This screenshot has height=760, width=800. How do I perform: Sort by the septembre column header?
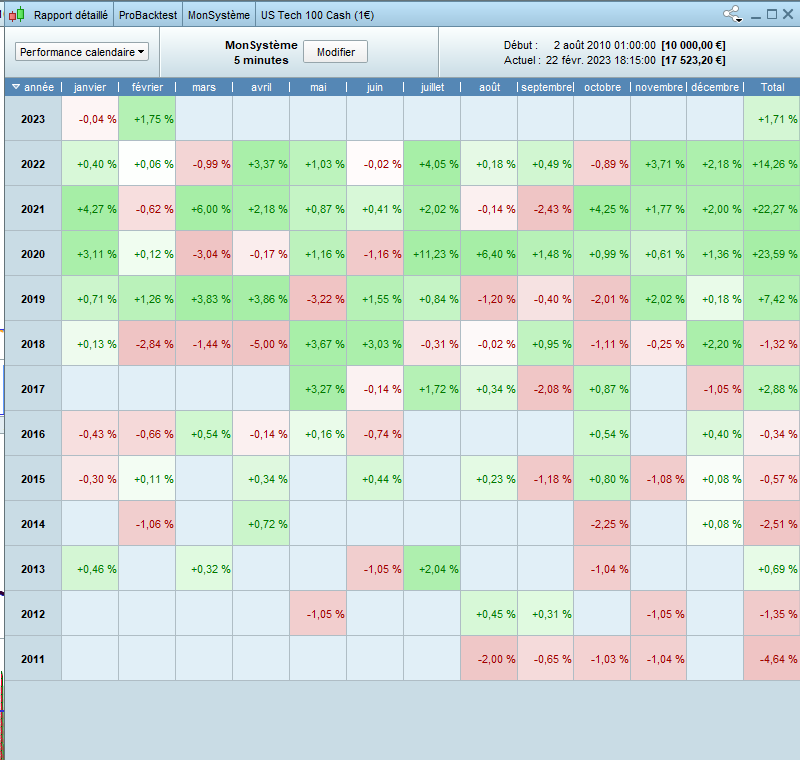(546, 87)
